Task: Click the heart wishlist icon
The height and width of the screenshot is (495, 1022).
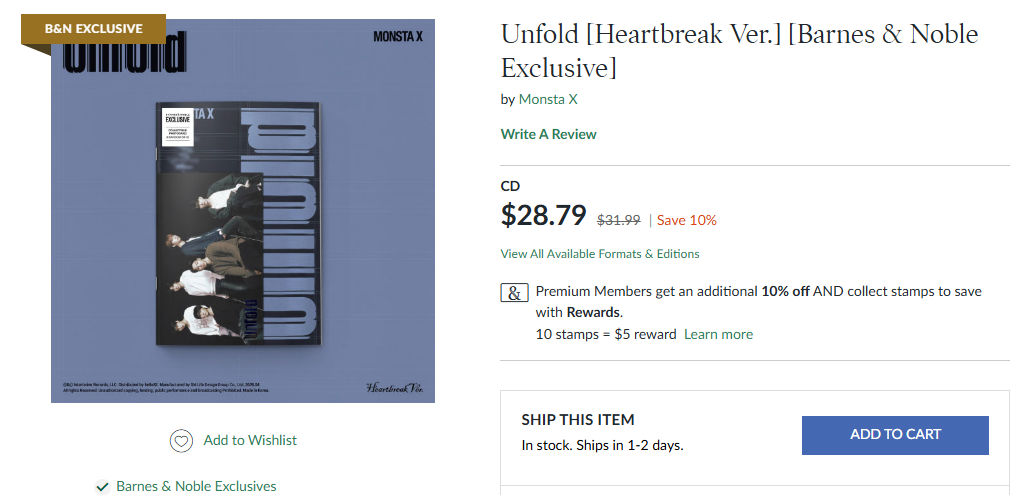Action: (x=181, y=441)
